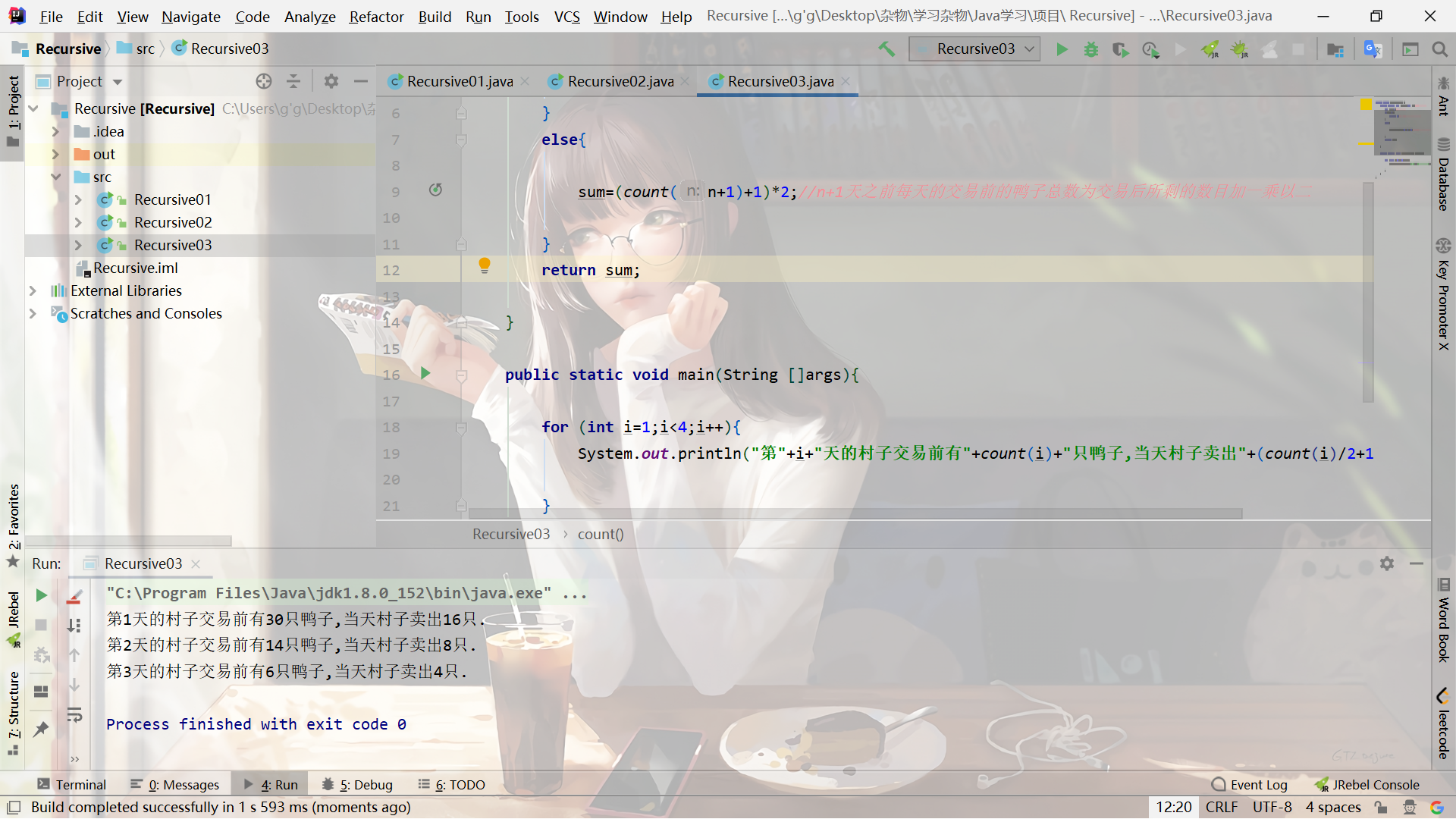Viewport: 1456px width, 819px height.
Task: Click the Translate icon in toolbar
Action: (x=1373, y=49)
